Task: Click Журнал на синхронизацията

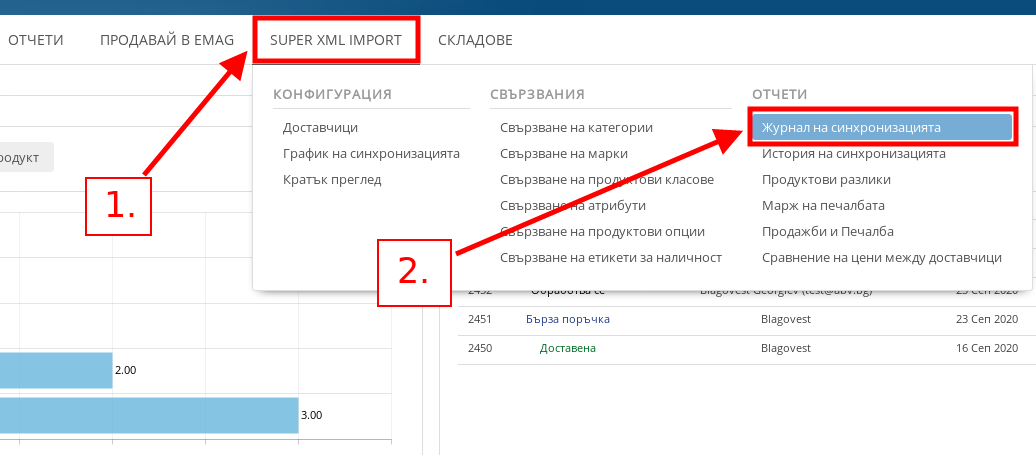Action: [851, 128]
